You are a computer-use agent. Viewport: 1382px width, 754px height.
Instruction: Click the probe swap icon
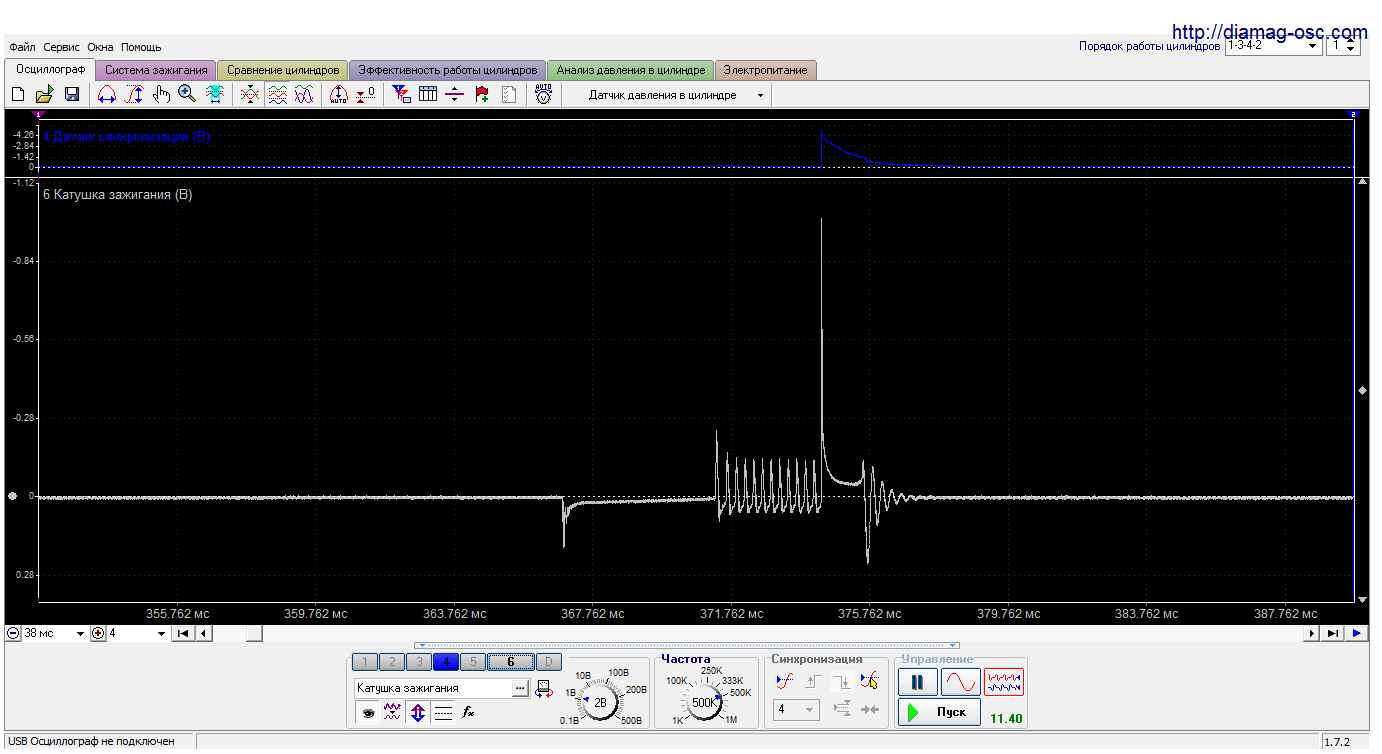coord(544,688)
